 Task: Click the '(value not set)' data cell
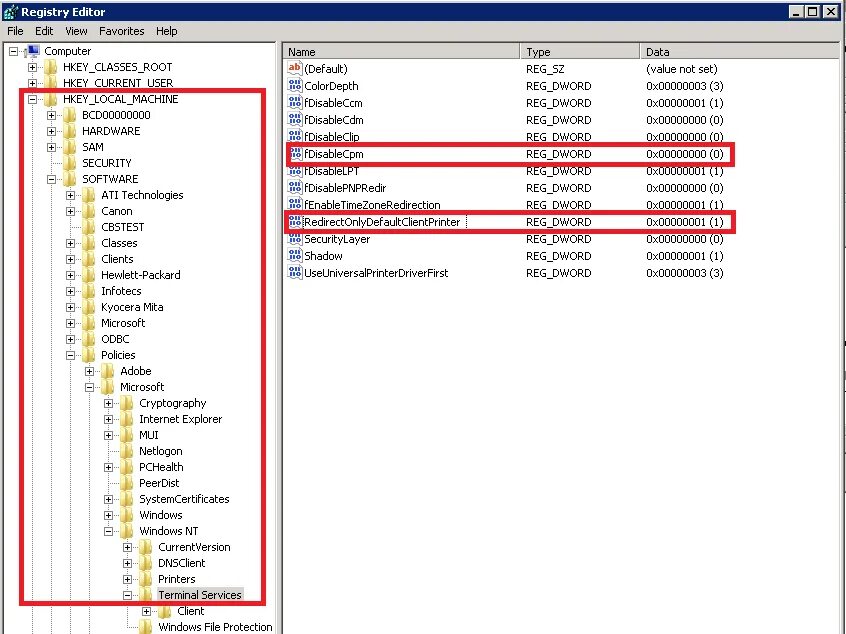681,69
